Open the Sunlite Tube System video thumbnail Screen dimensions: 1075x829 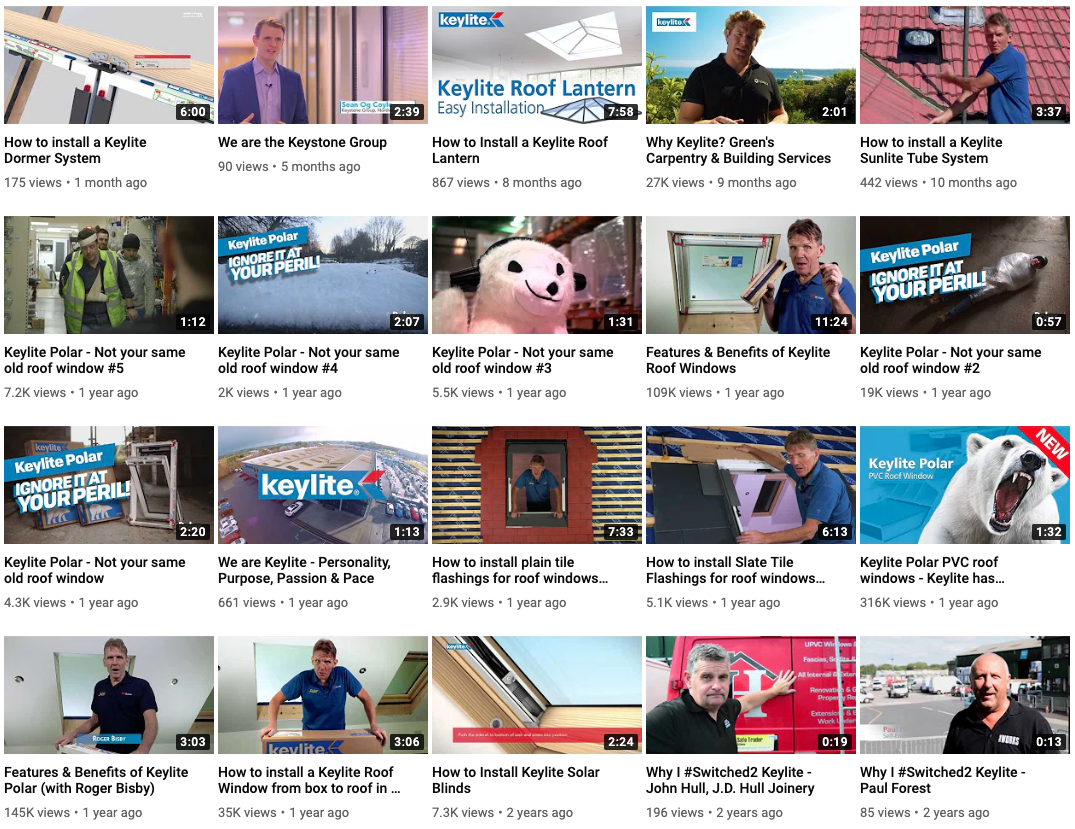(965, 65)
